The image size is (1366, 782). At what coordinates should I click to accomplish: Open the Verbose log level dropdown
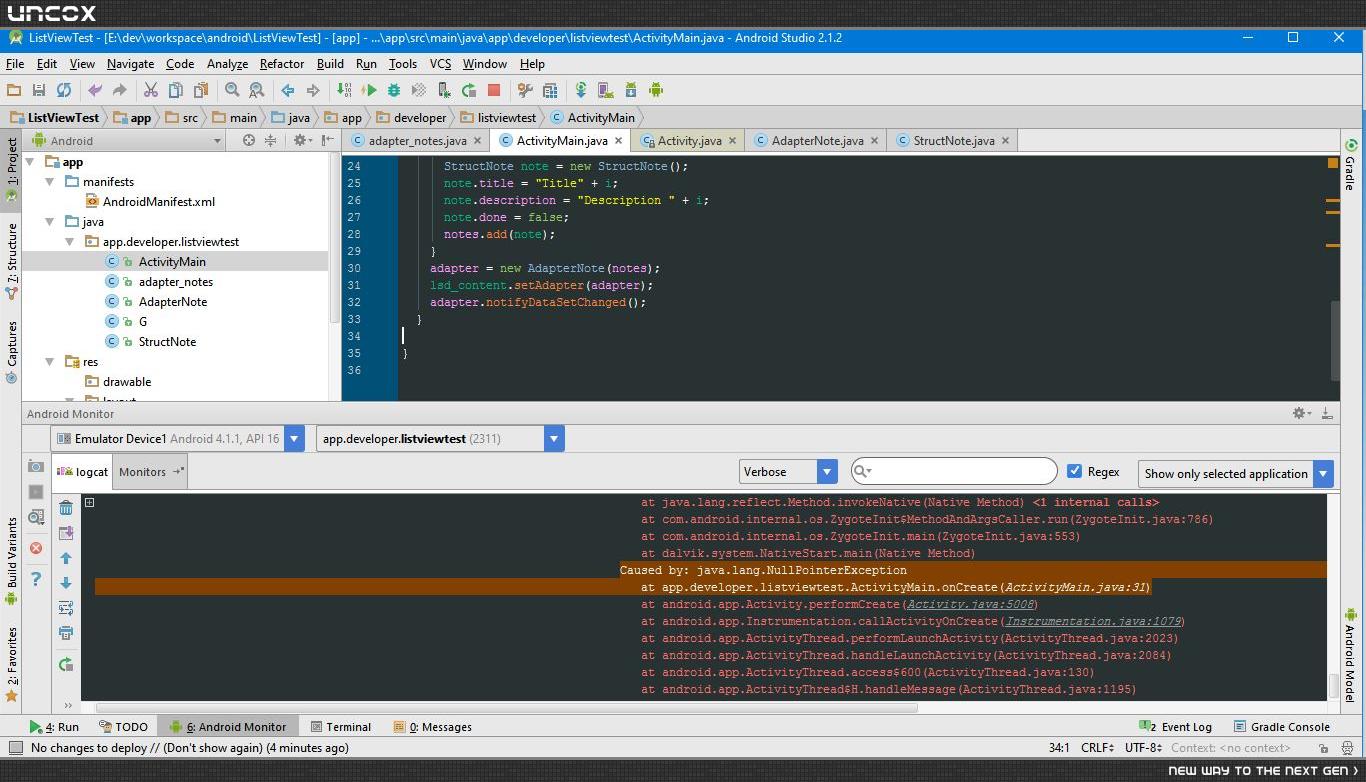tap(827, 472)
